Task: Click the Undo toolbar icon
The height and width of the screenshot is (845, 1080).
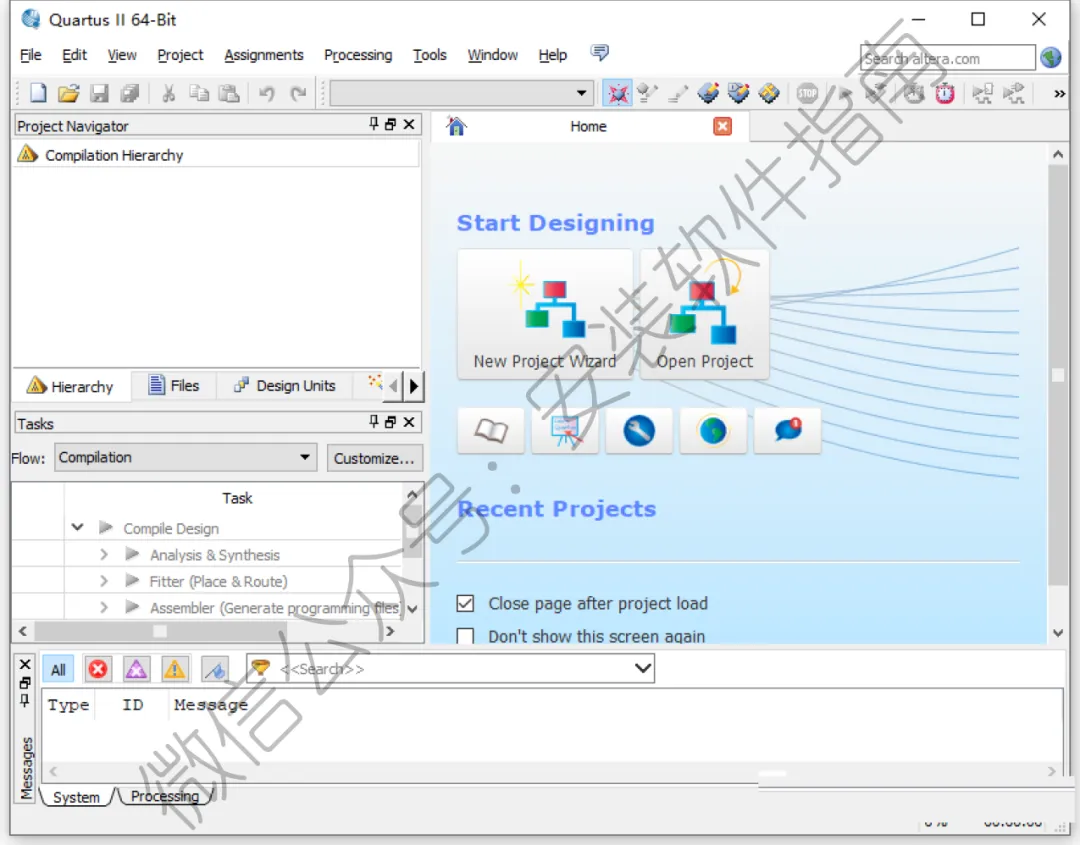Action: (267, 93)
